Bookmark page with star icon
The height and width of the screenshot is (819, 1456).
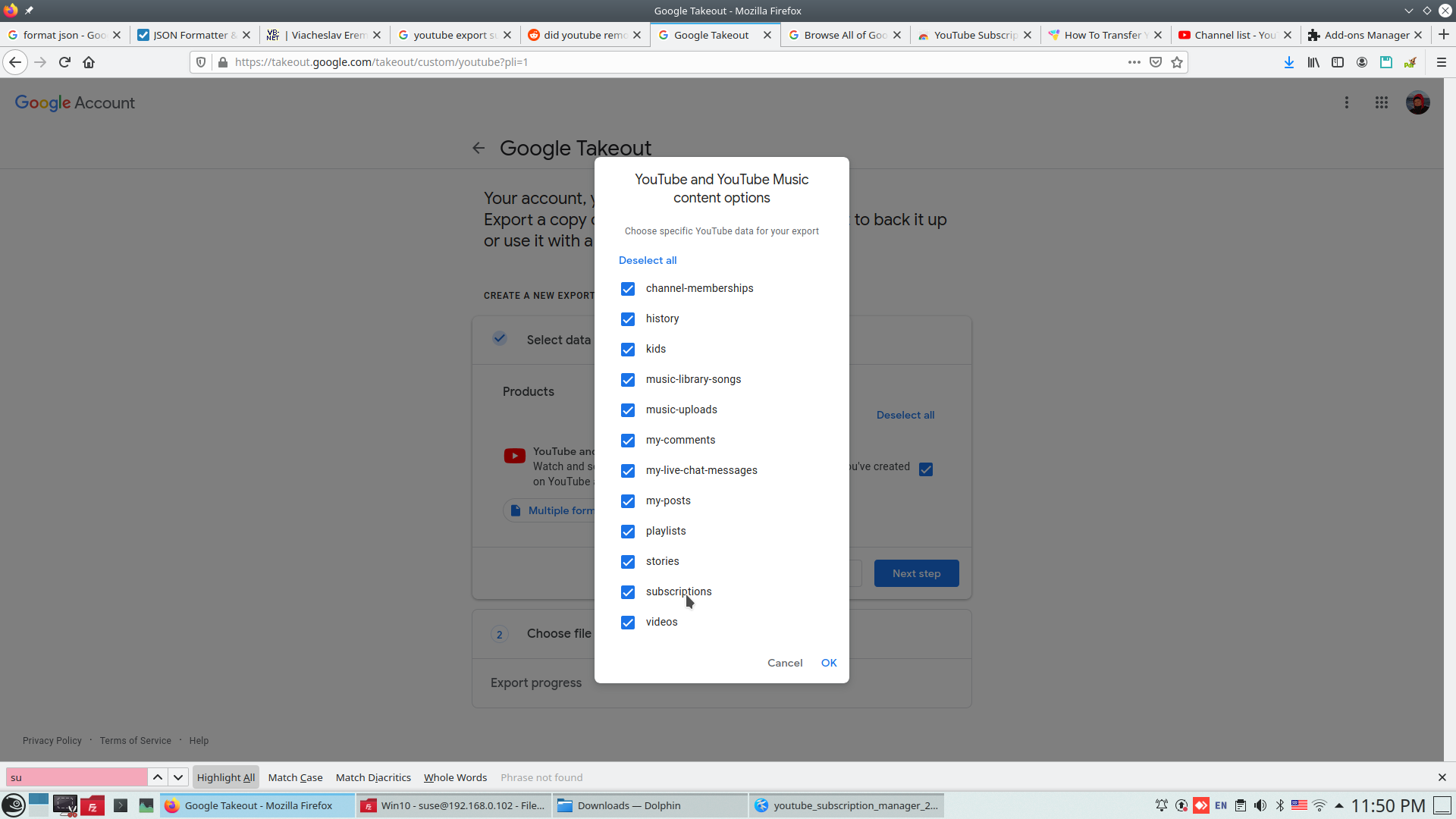tap(1177, 62)
